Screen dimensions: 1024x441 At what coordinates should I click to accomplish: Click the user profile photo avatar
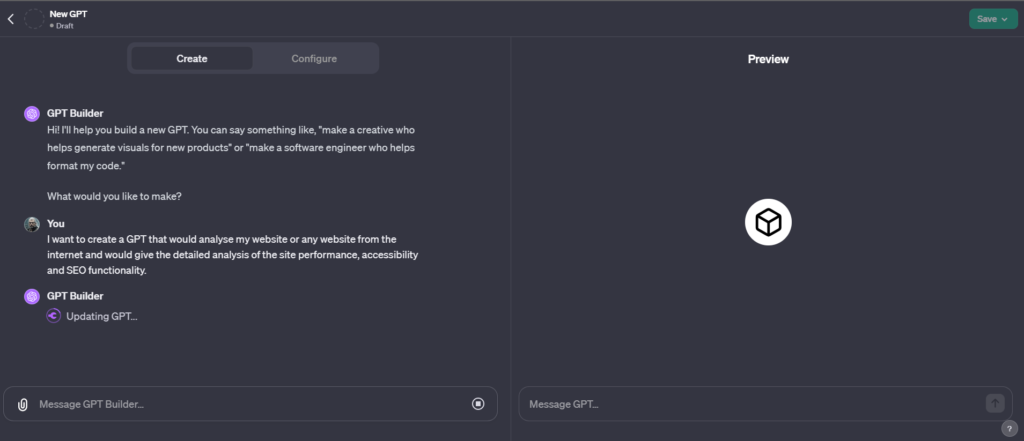tap(32, 224)
